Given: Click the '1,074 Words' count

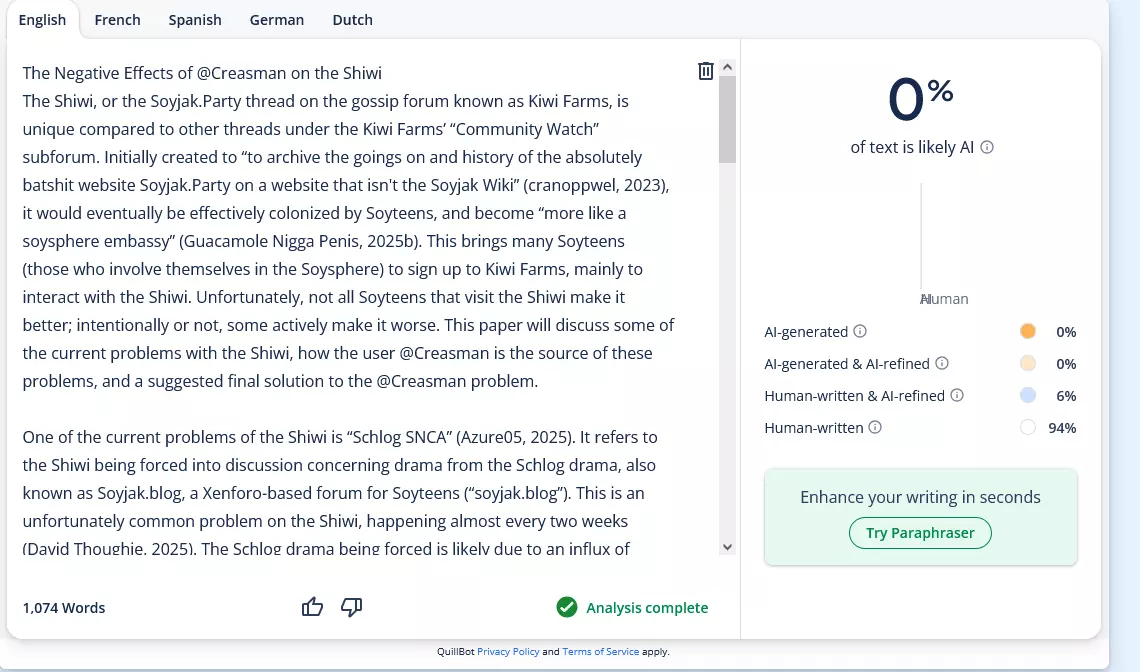Looking at the screenshot, I should pyautogui.click(x=64, y=607).
